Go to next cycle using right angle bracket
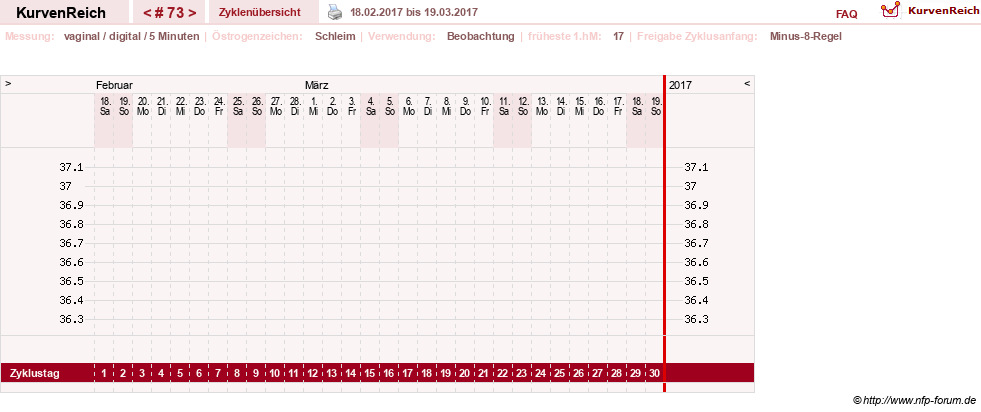 [192, 13]
